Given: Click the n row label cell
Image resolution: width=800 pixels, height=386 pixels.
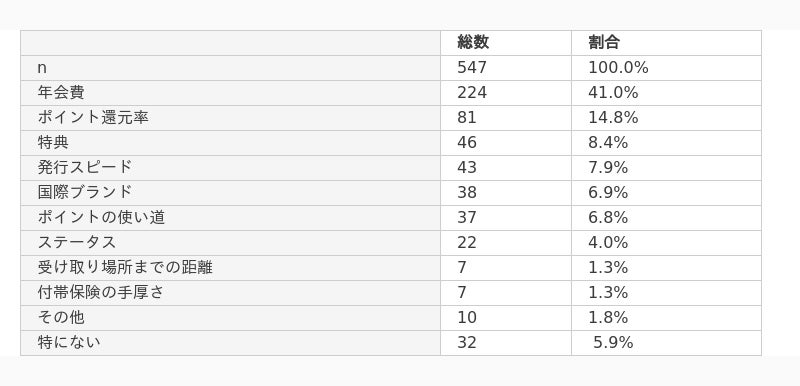Looking at the screenshot, I should pyautogui.click(x=230, y=68).
